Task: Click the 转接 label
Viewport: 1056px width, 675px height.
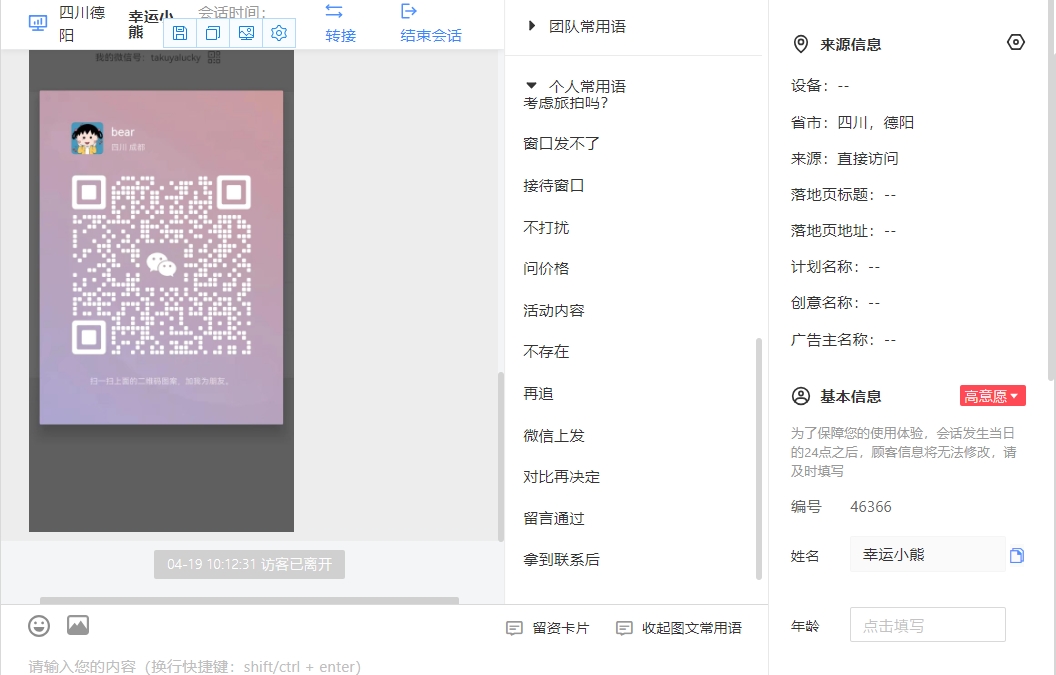Action: coord(341,36)
